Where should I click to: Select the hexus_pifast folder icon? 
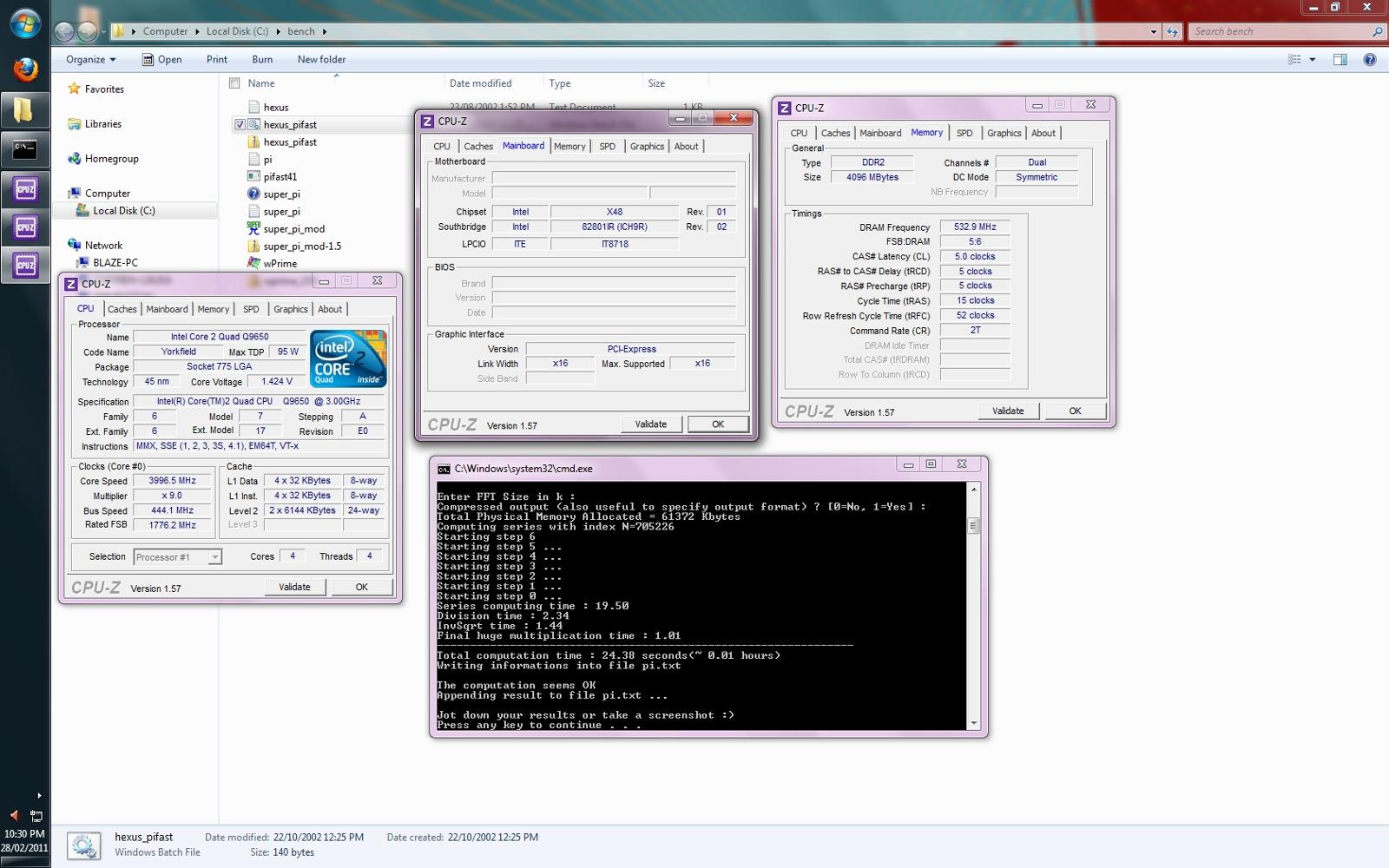[x=253, y=141]
